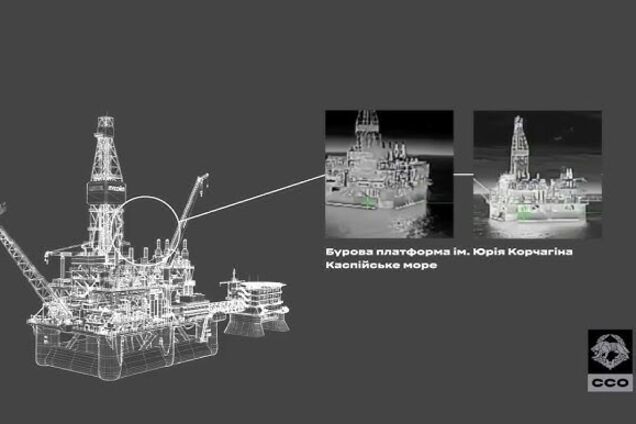This screenshot has height=424, width=636.
Task: Click the 'Каспійське море' caption line
Action: tap(367, 270)
